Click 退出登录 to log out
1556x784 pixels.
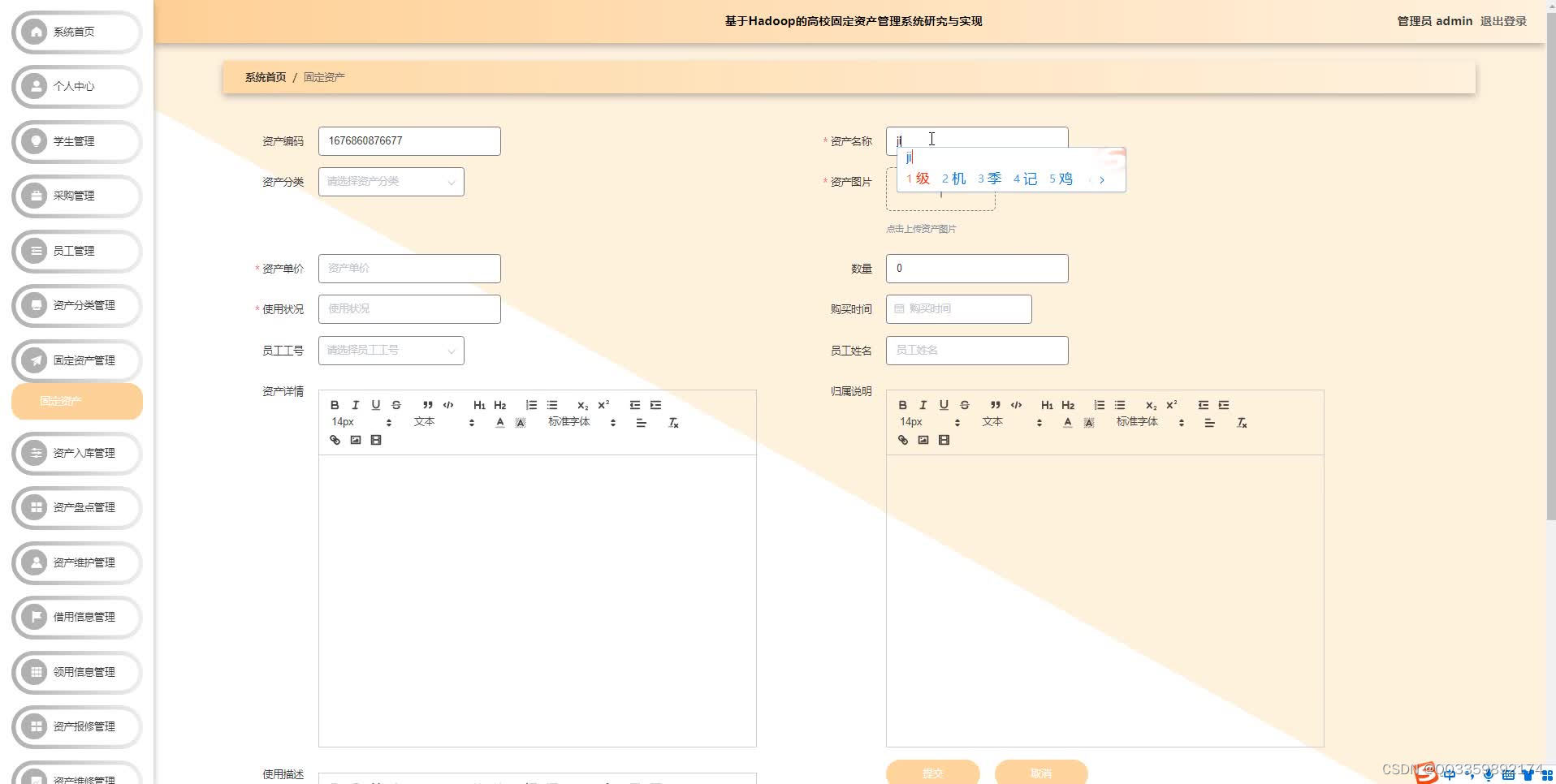(x=1503, y=21)
